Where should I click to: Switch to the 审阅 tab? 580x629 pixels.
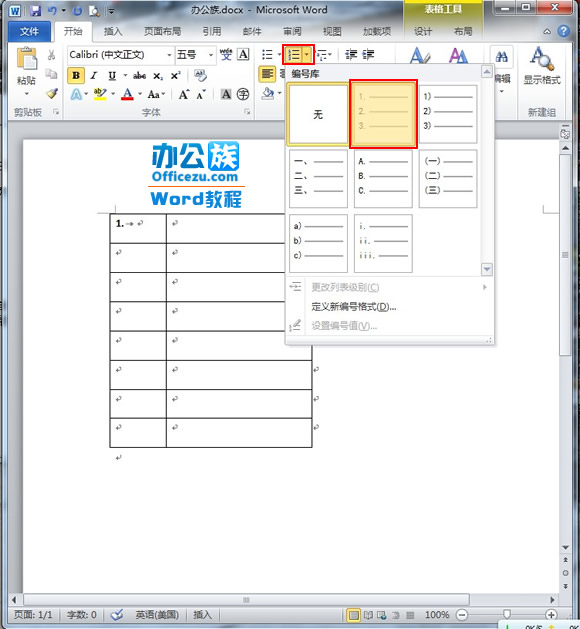coord(292,31)
